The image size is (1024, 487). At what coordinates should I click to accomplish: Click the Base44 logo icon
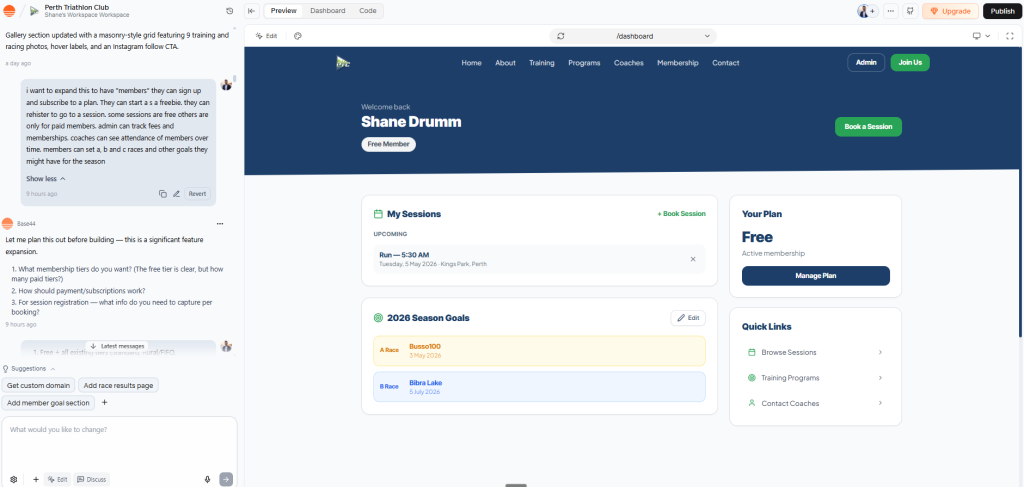pos(9,10)
